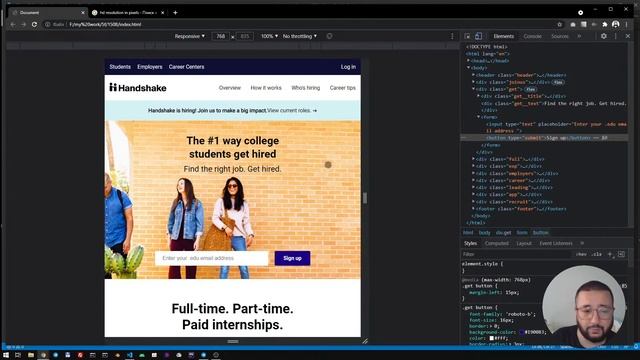Bookmark page using star icon
This screenshot has width=640, height=360.
click(560, 24)
